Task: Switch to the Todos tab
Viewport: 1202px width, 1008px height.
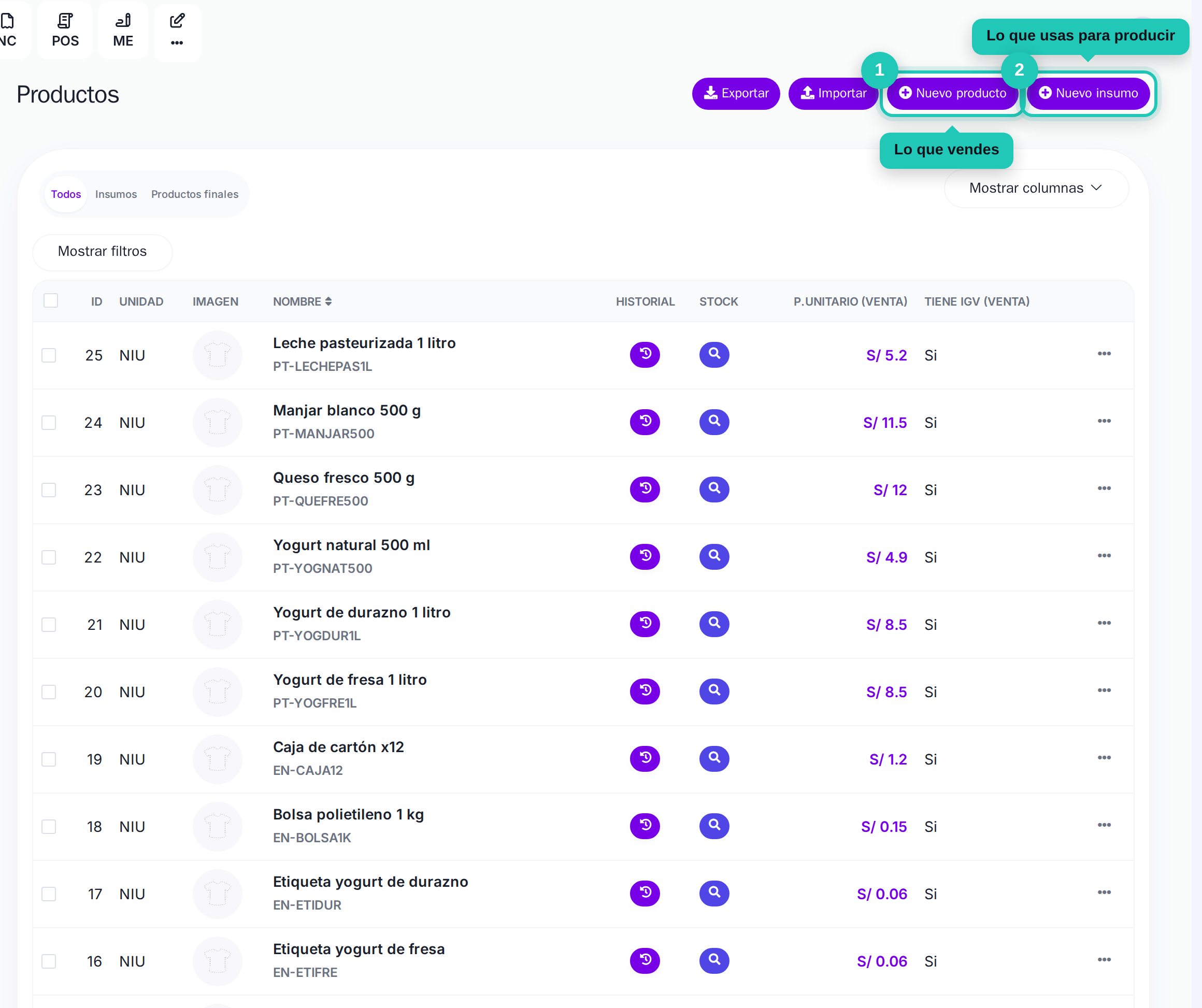Action: click(x=66, y=195)
